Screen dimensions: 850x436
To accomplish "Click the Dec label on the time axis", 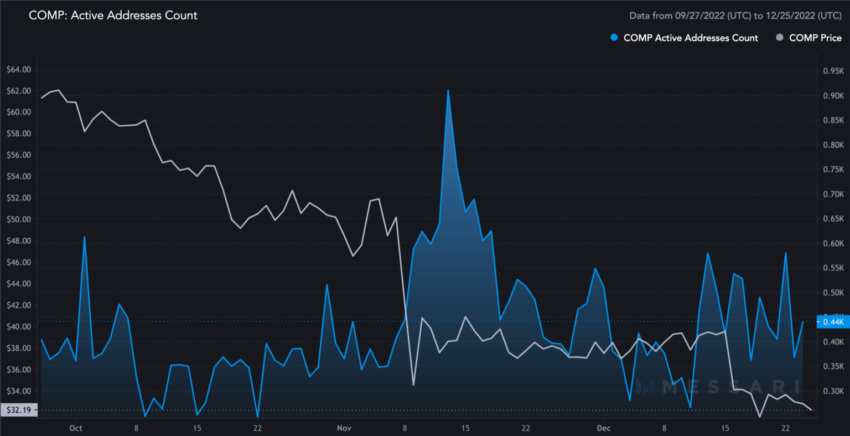I will 601,428.
